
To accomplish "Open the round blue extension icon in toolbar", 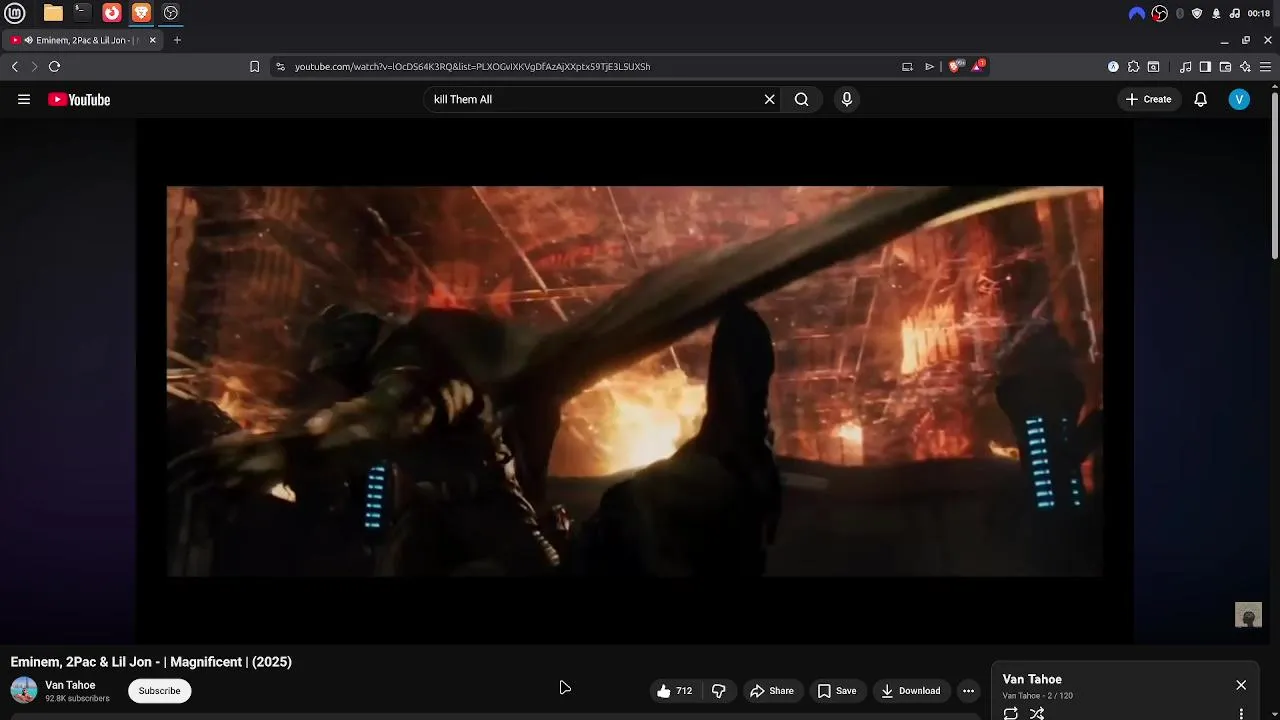I will point(1113,67).
